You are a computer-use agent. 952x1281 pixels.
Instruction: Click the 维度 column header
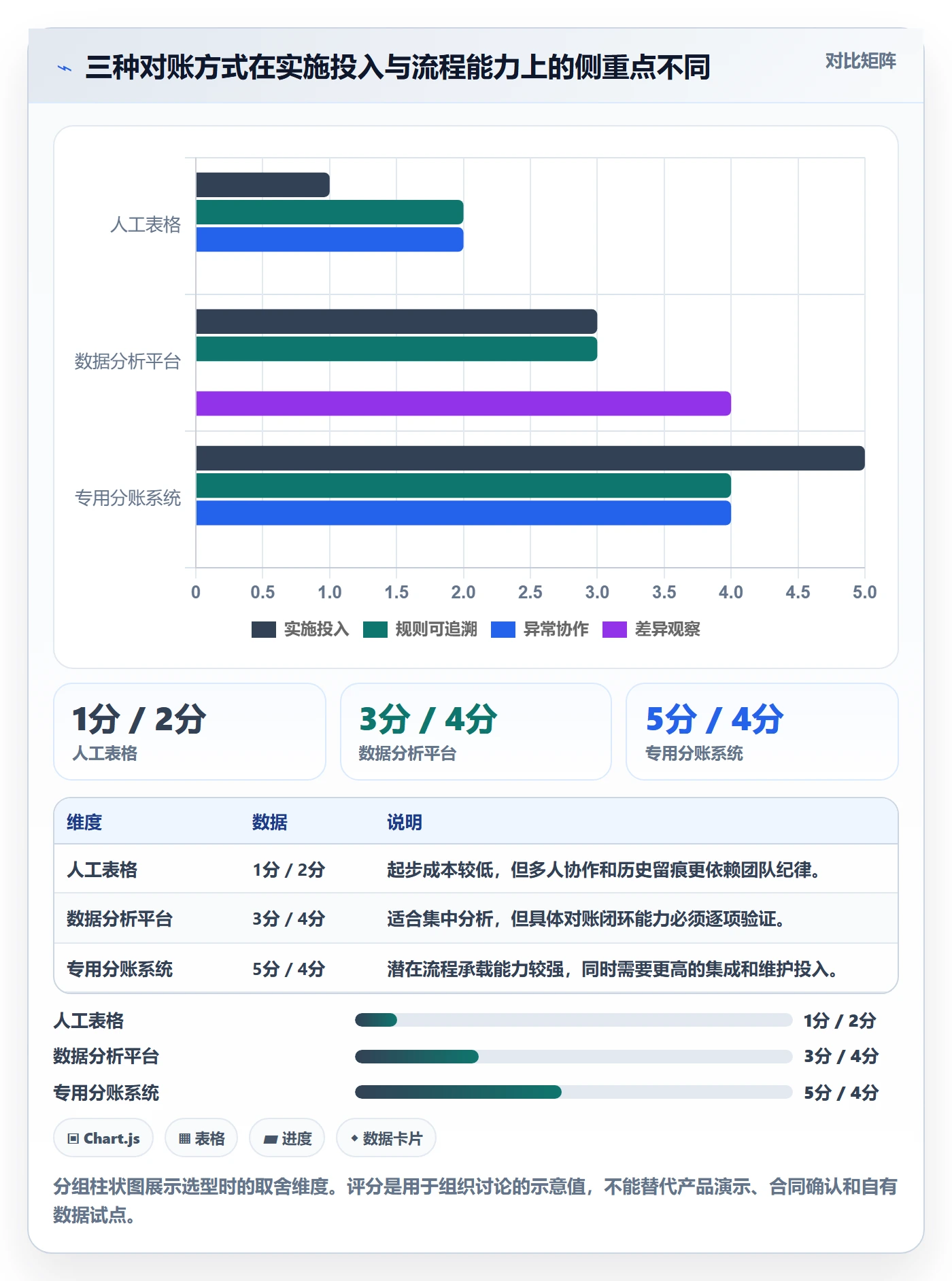point(84,822)
